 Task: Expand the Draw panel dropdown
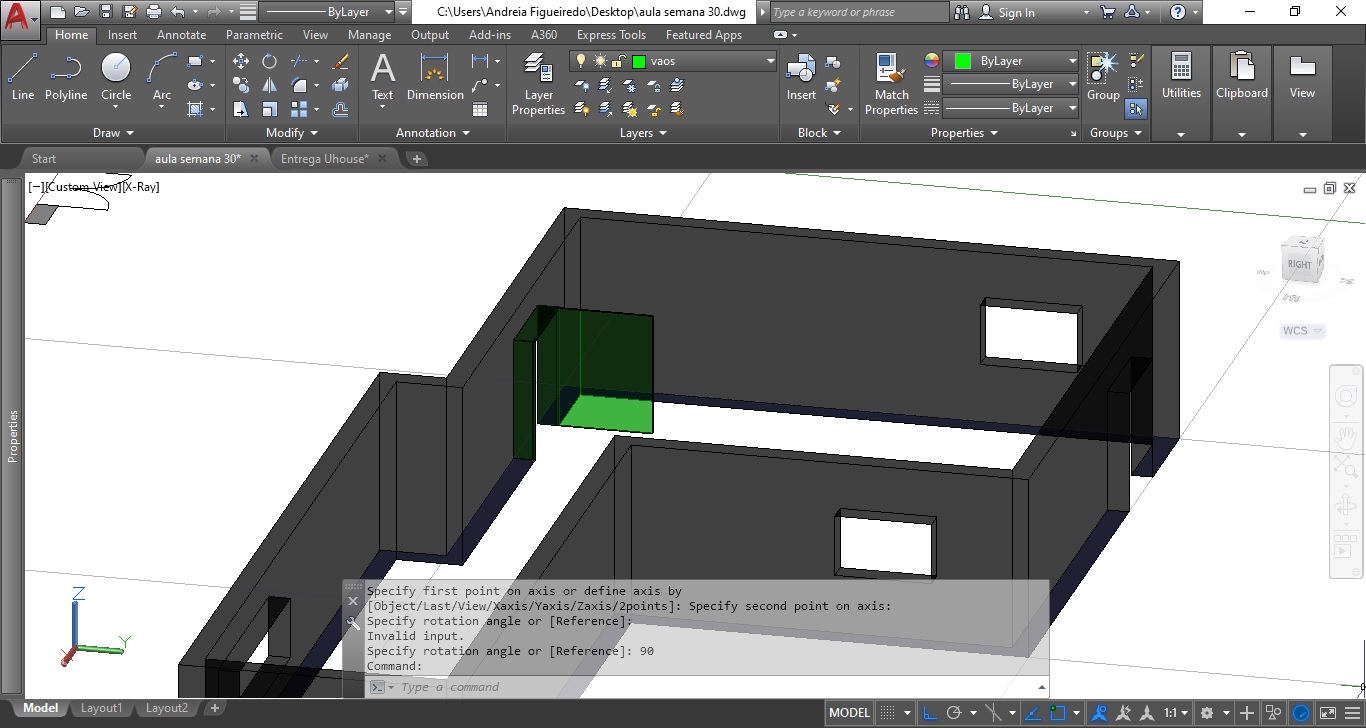click(x=113, y=132)
